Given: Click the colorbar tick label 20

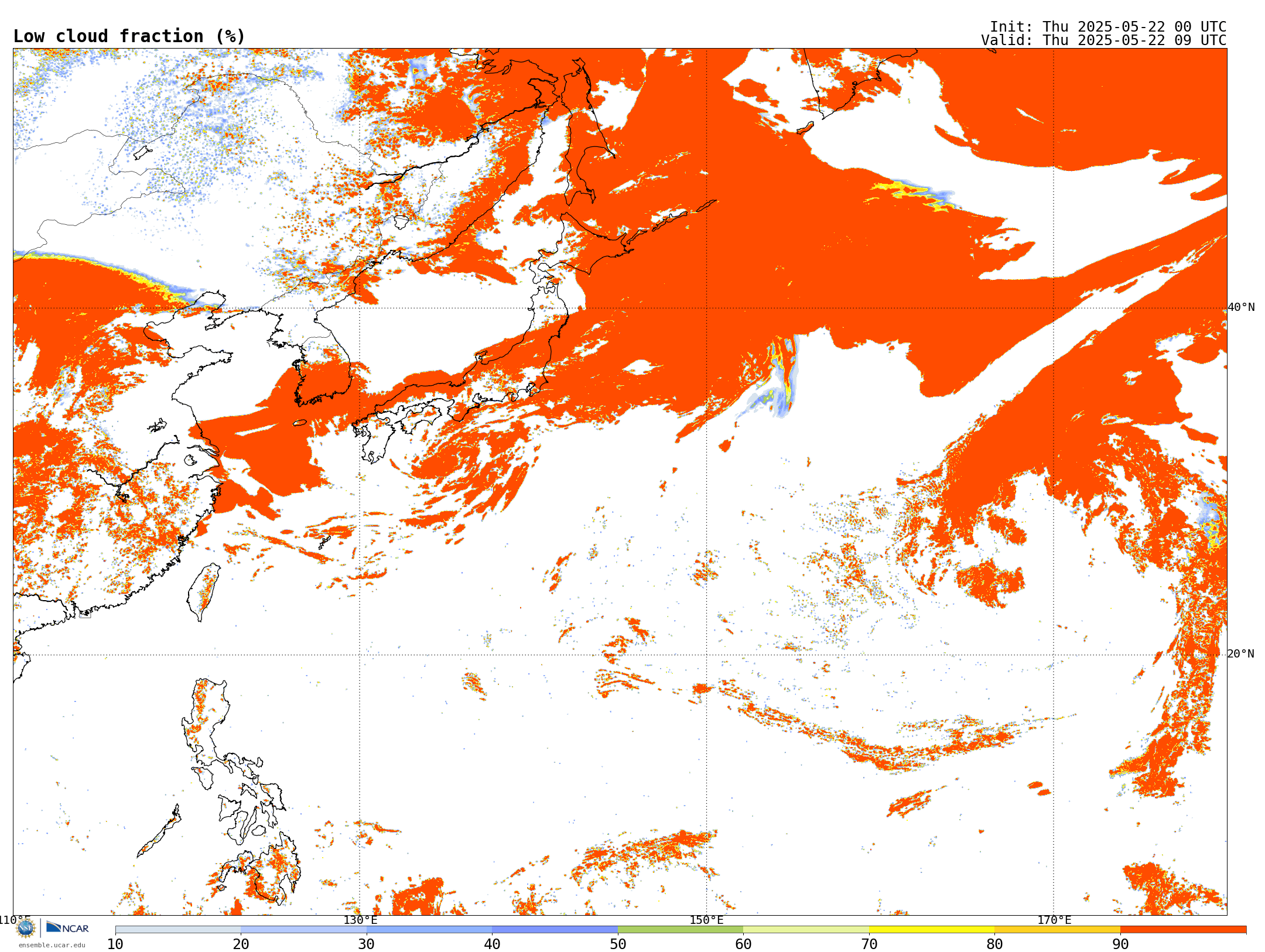Looking at the screenshot, I should [241, 944].
